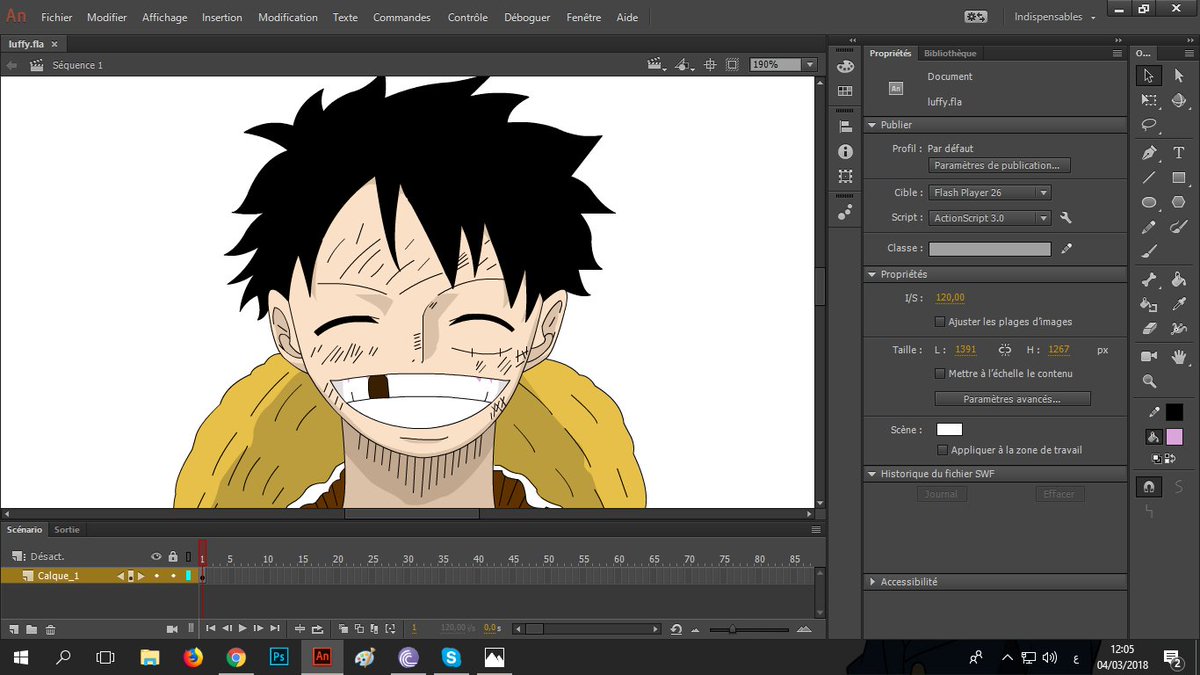Select the Paint Bucket tool

click(x=1178, y=280)
